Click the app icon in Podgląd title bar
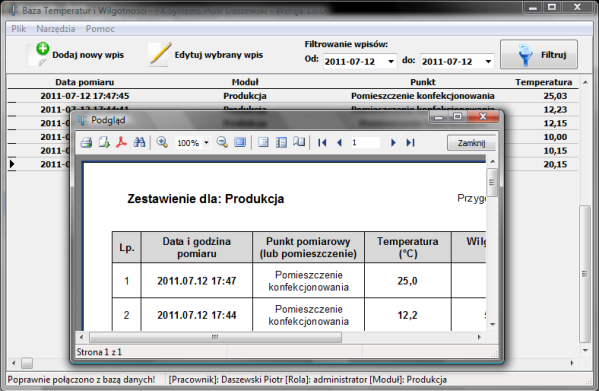Screen dimensions: 599x391 point(82,120)
